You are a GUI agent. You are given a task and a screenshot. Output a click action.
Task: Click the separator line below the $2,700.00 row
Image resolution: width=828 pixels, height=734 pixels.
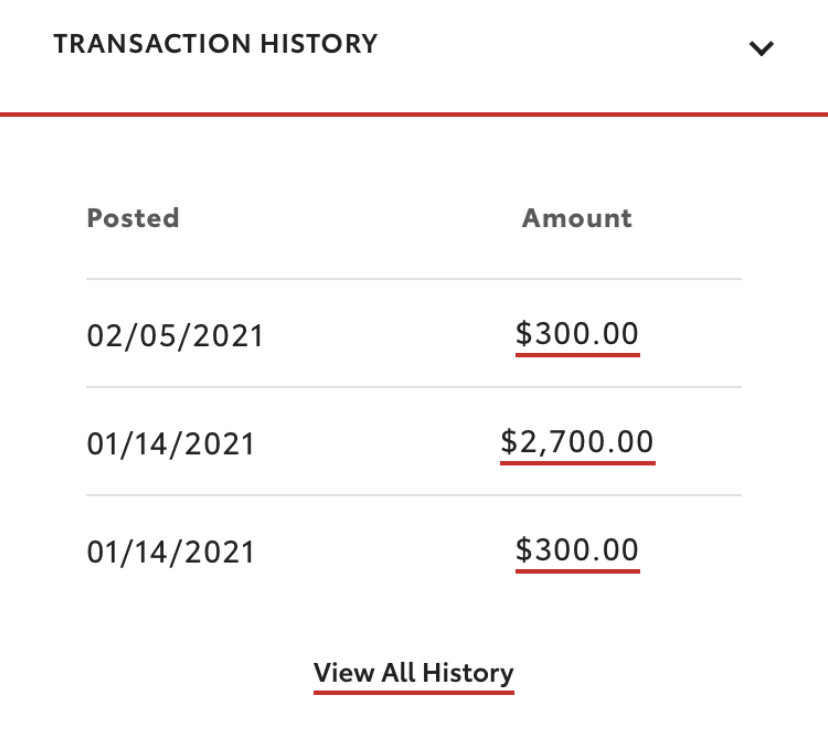click(x=414, y=495)
